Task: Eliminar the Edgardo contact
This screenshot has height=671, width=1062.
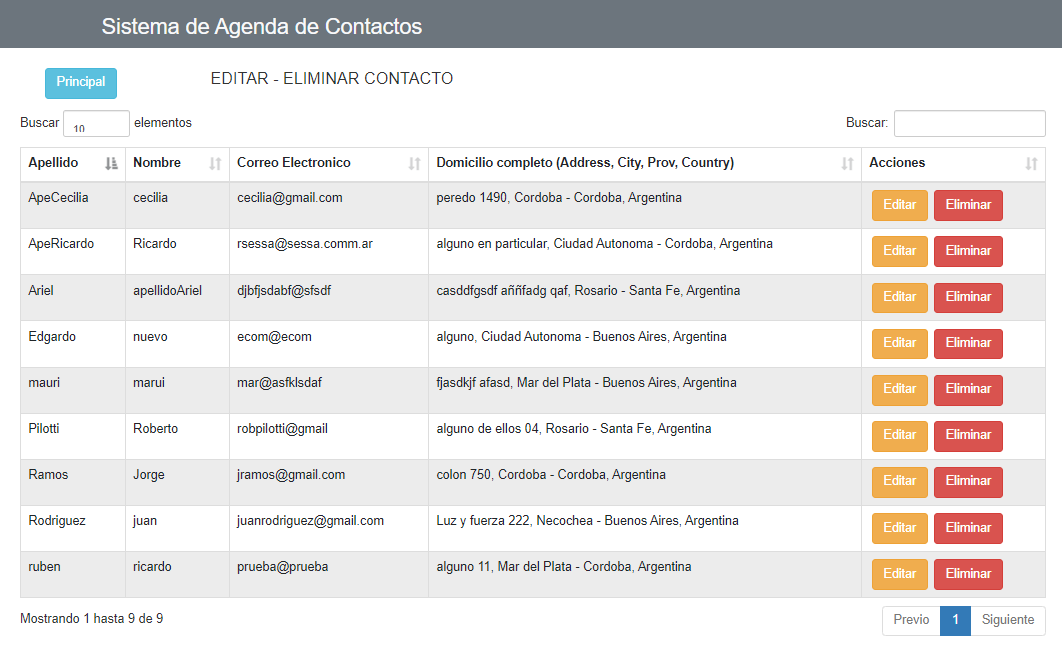Action: (968, 343)
